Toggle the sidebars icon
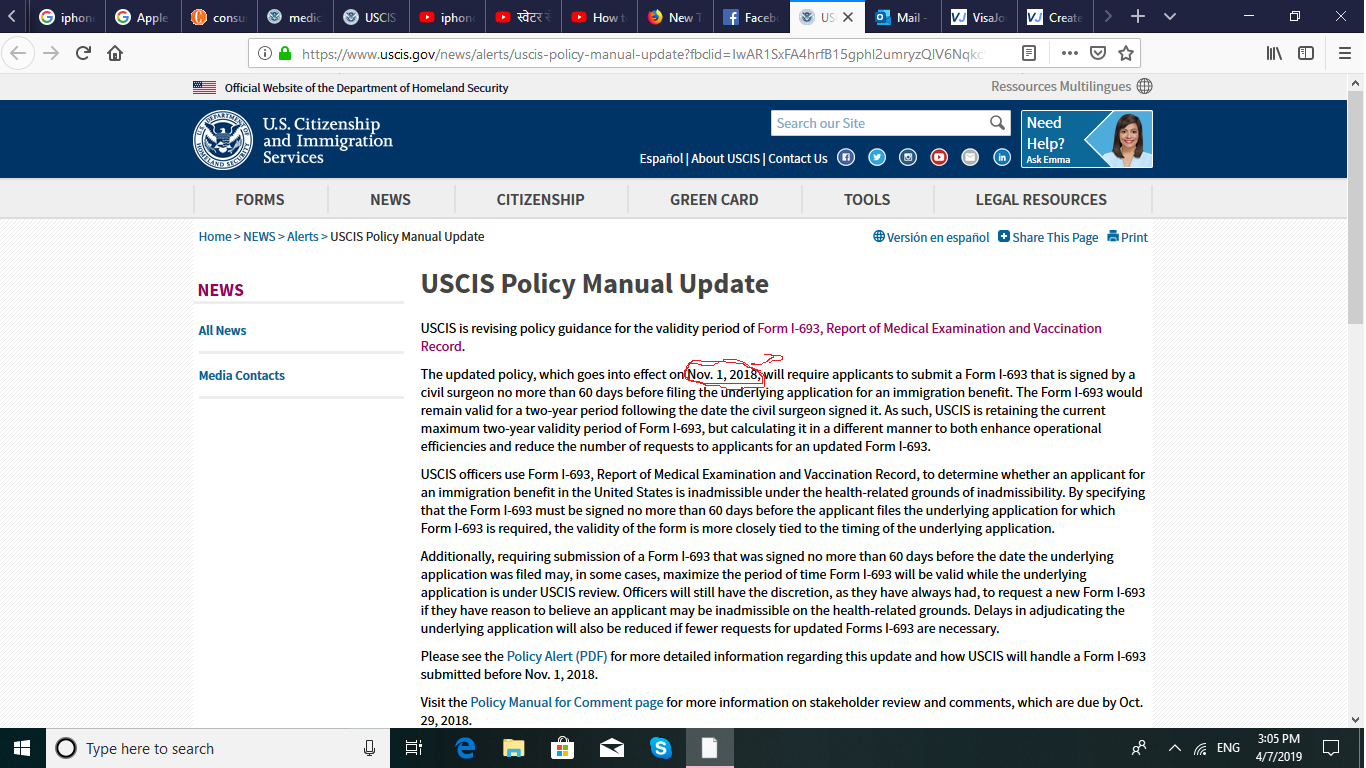 (x=1306, y=53)
